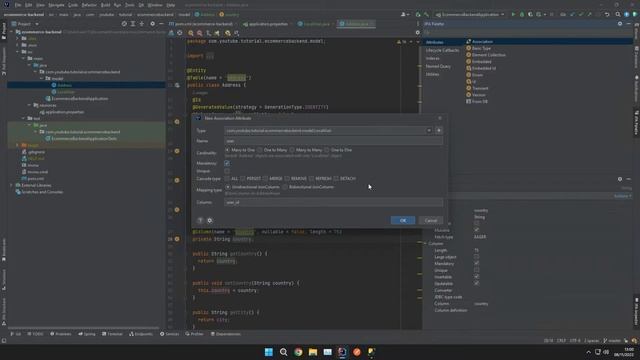Click the JPA Palette search field

pyautogui.click(x=527, y=33)
